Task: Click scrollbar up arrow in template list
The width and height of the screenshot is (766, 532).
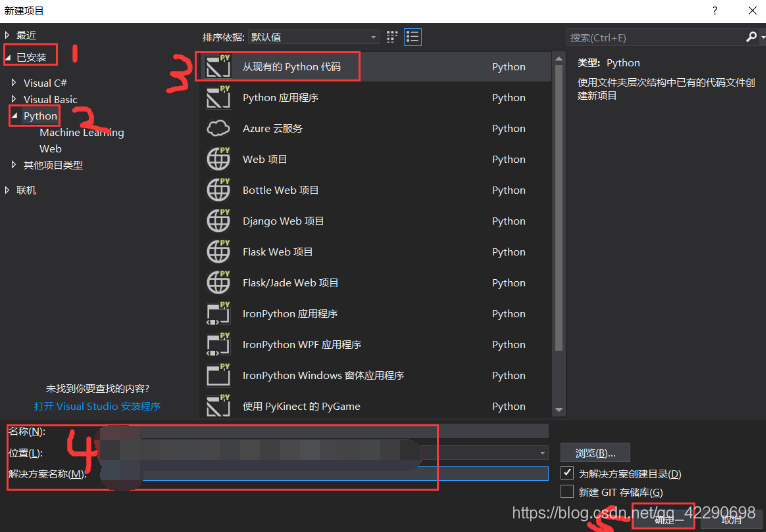Action: [x=559, y=59]
